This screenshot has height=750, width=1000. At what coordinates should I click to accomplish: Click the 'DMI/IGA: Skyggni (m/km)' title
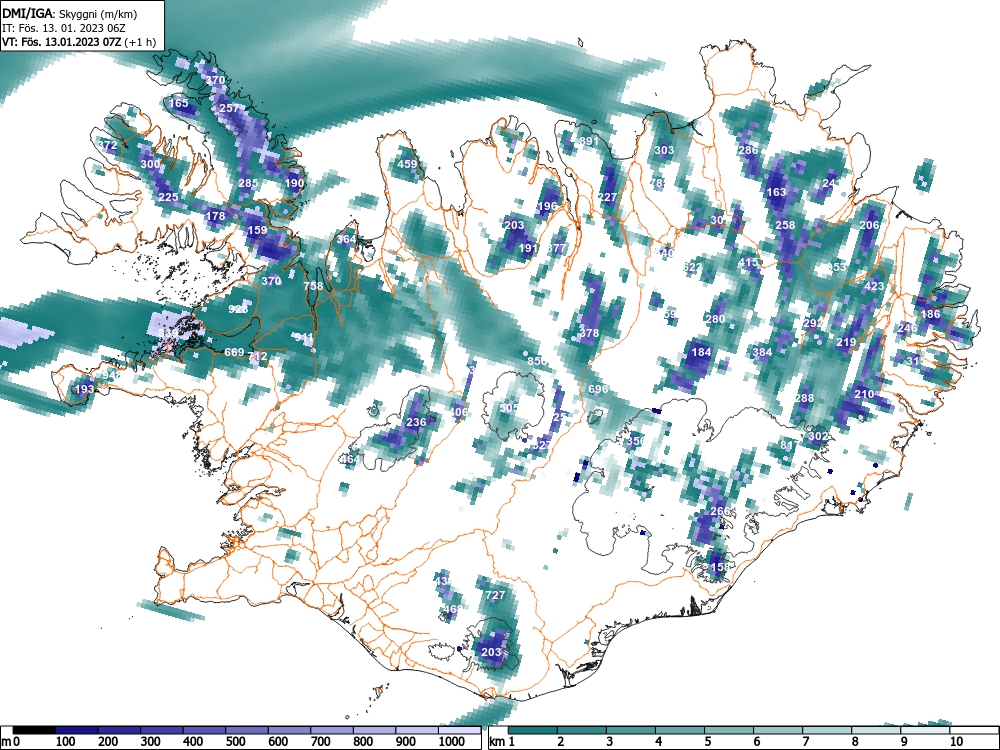tap(70, 14)
